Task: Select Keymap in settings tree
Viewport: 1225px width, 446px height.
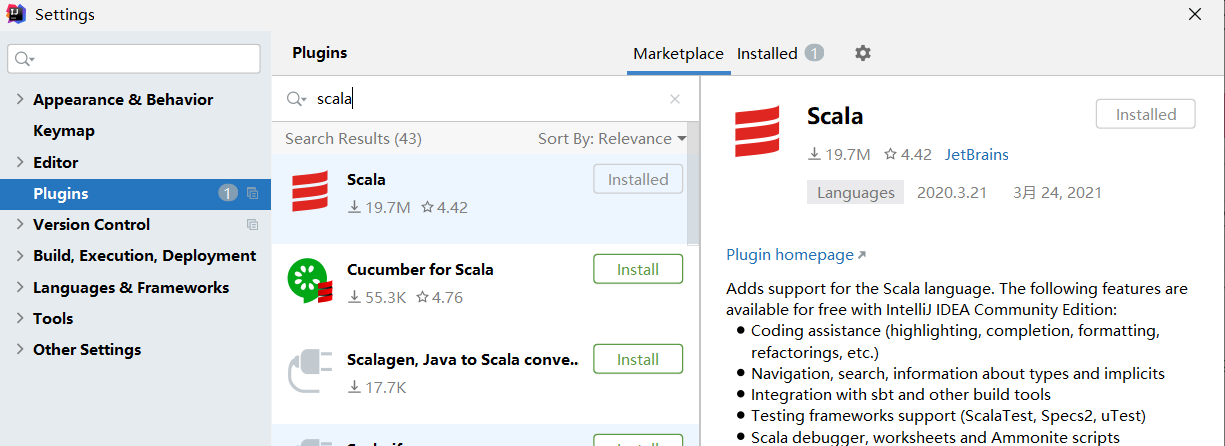Action: (64, 131)
